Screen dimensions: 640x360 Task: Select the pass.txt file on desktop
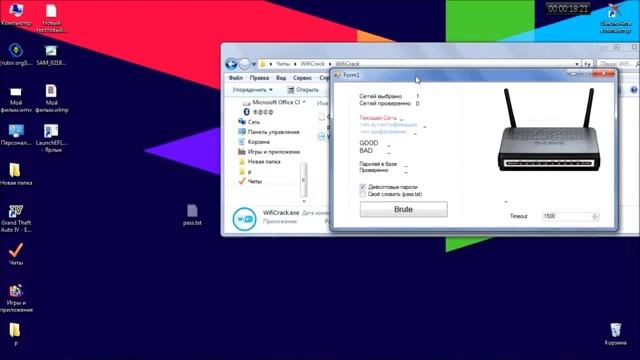(x=192, y=215)
